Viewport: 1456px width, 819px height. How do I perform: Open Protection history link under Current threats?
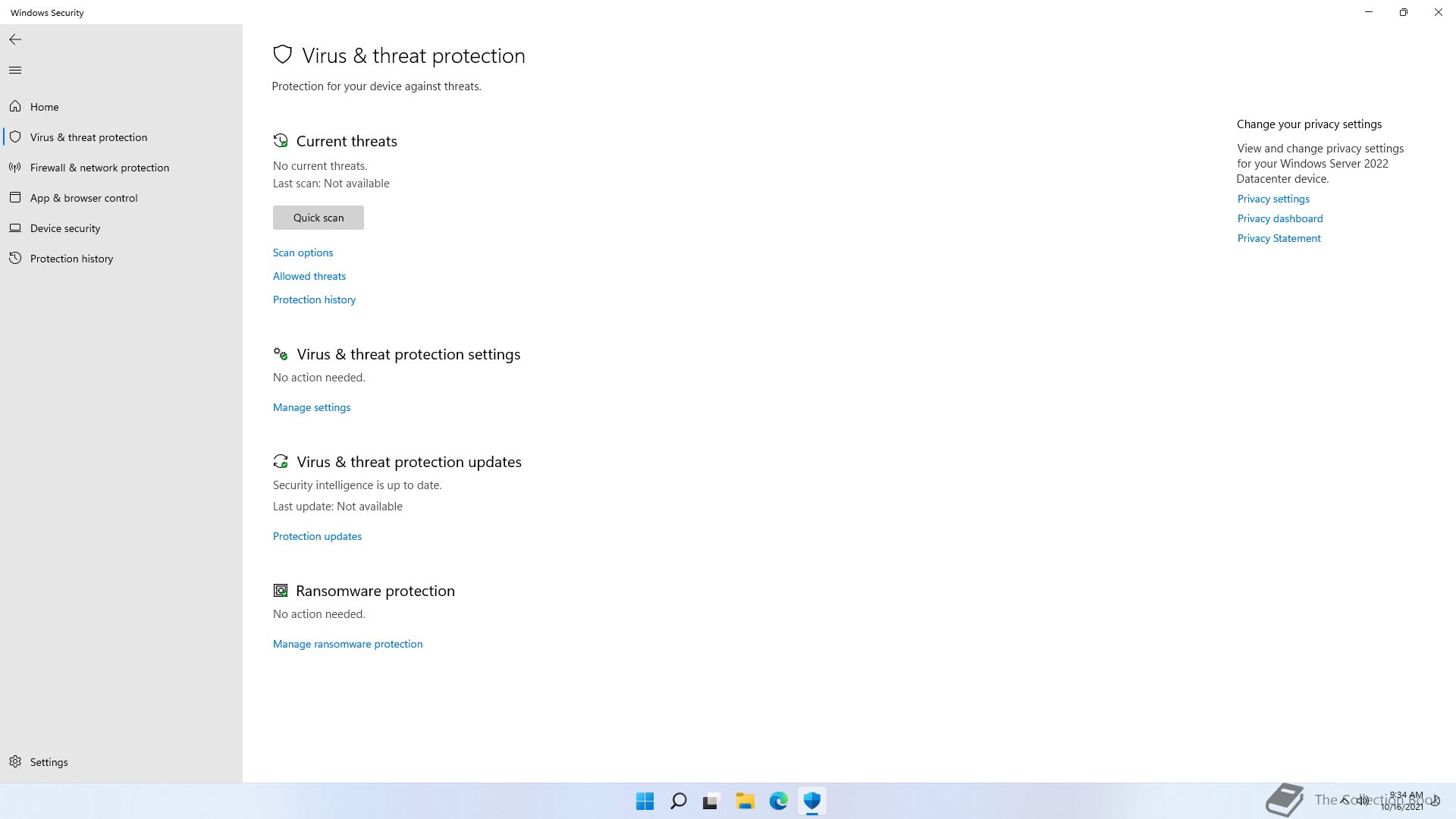(x=314, y=300)
